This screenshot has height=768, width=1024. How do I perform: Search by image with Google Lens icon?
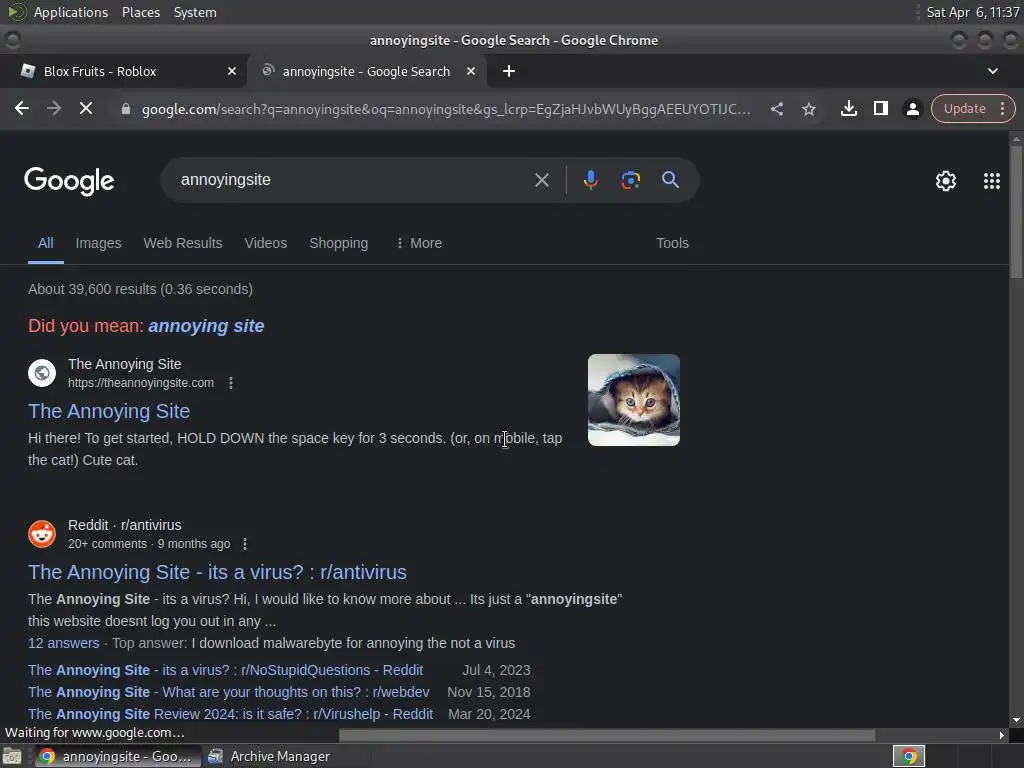click(630, 180)
